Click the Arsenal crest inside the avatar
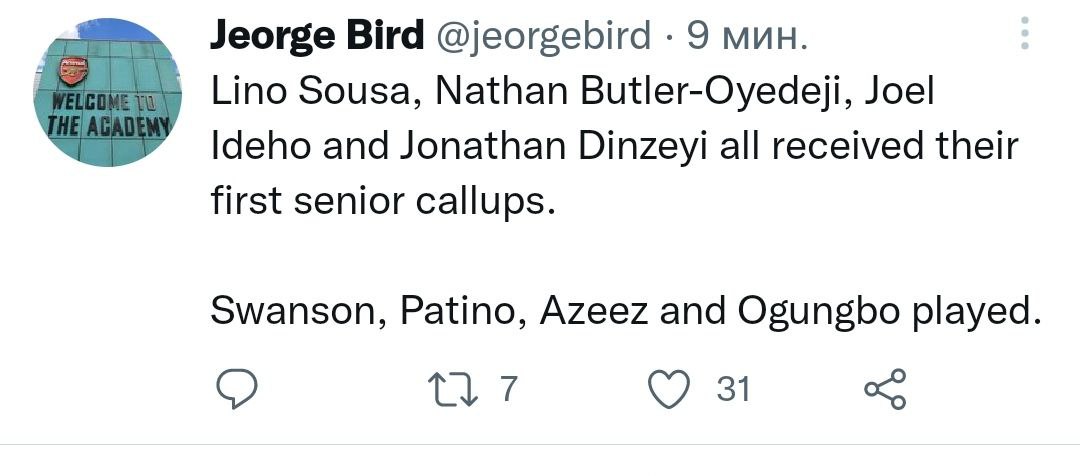 coord(73,72)
